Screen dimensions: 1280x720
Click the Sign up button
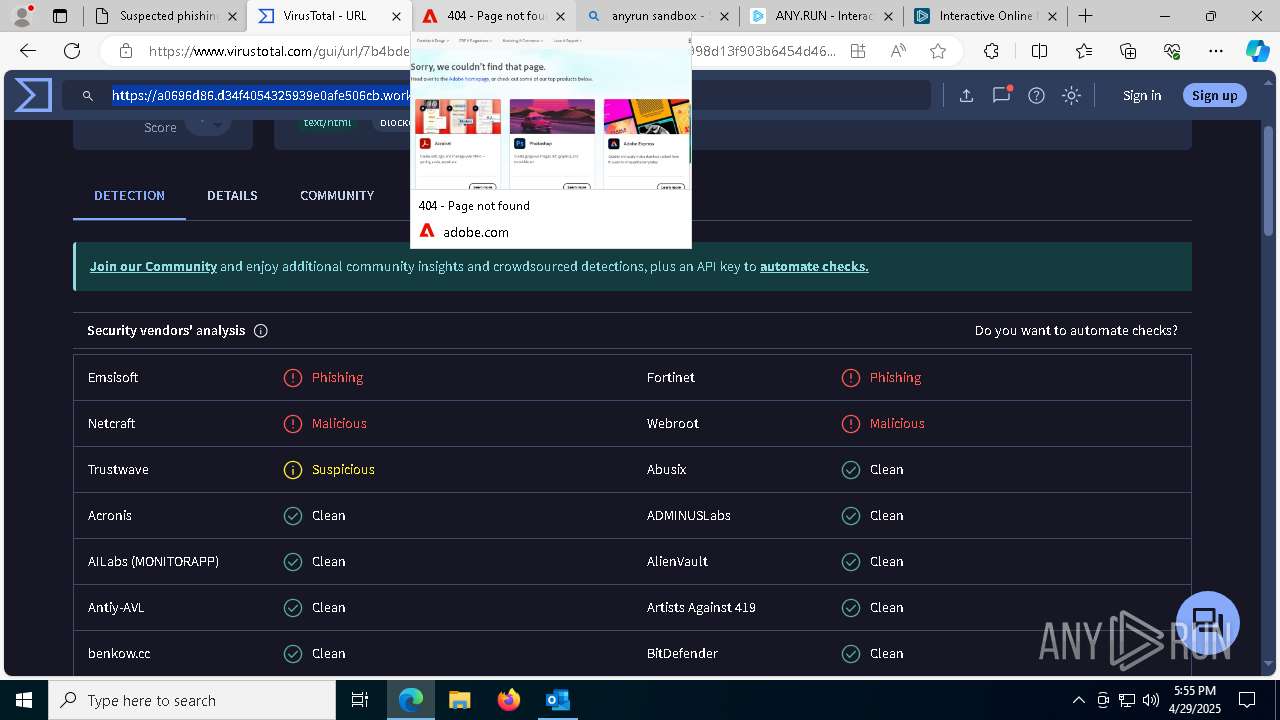click(1214, 96)
